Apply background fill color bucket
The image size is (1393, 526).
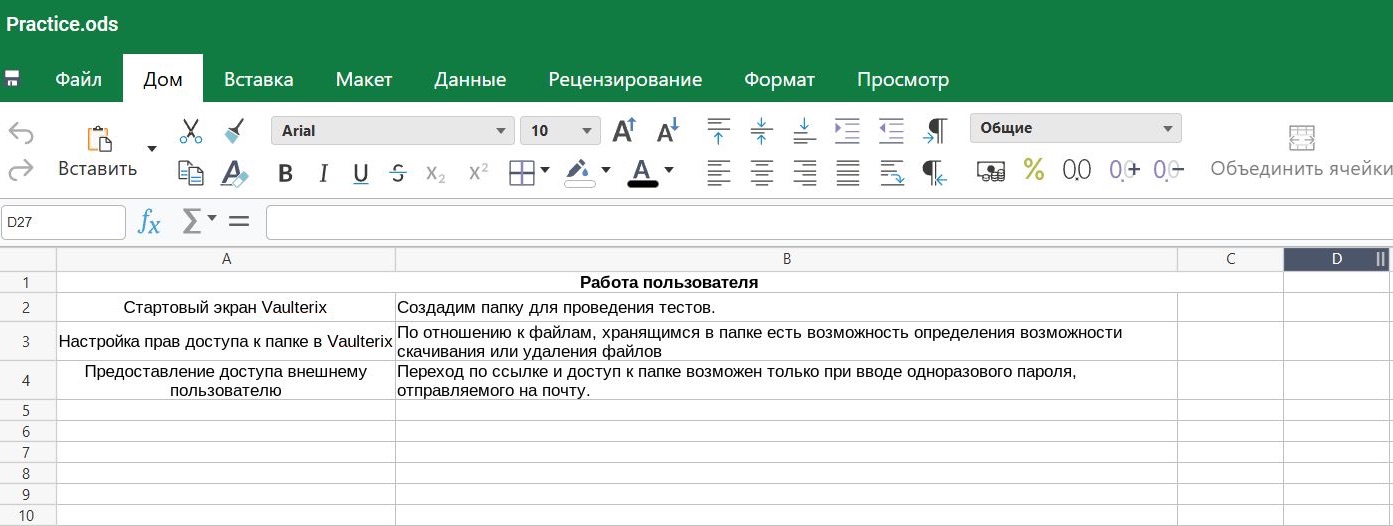579,174
